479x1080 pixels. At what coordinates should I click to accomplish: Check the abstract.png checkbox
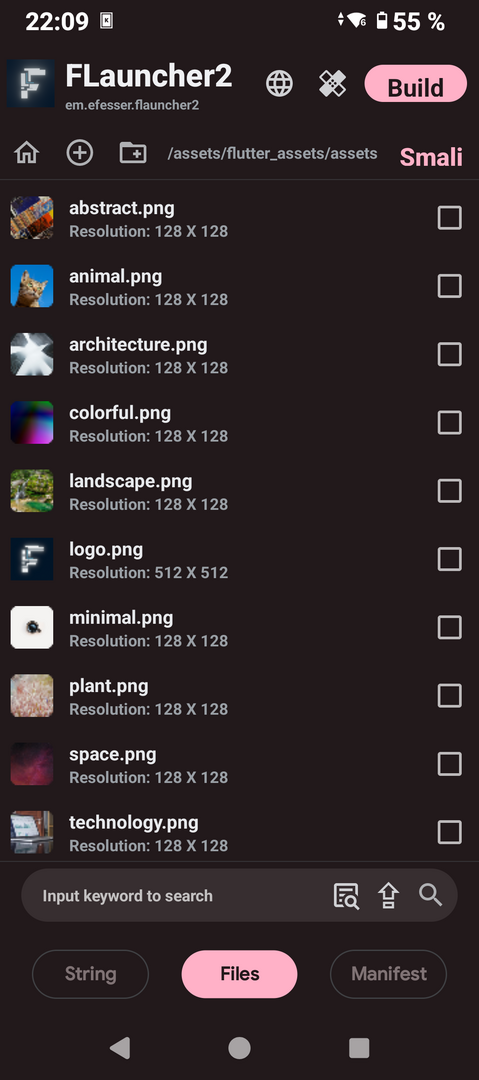(449, 218)
